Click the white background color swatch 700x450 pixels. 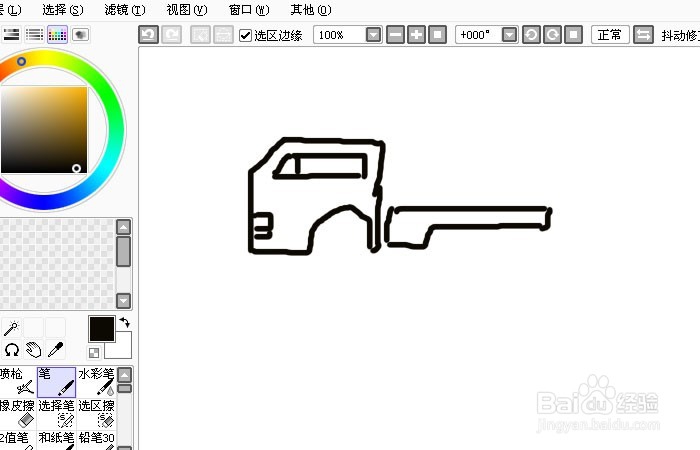pos(124,350)
